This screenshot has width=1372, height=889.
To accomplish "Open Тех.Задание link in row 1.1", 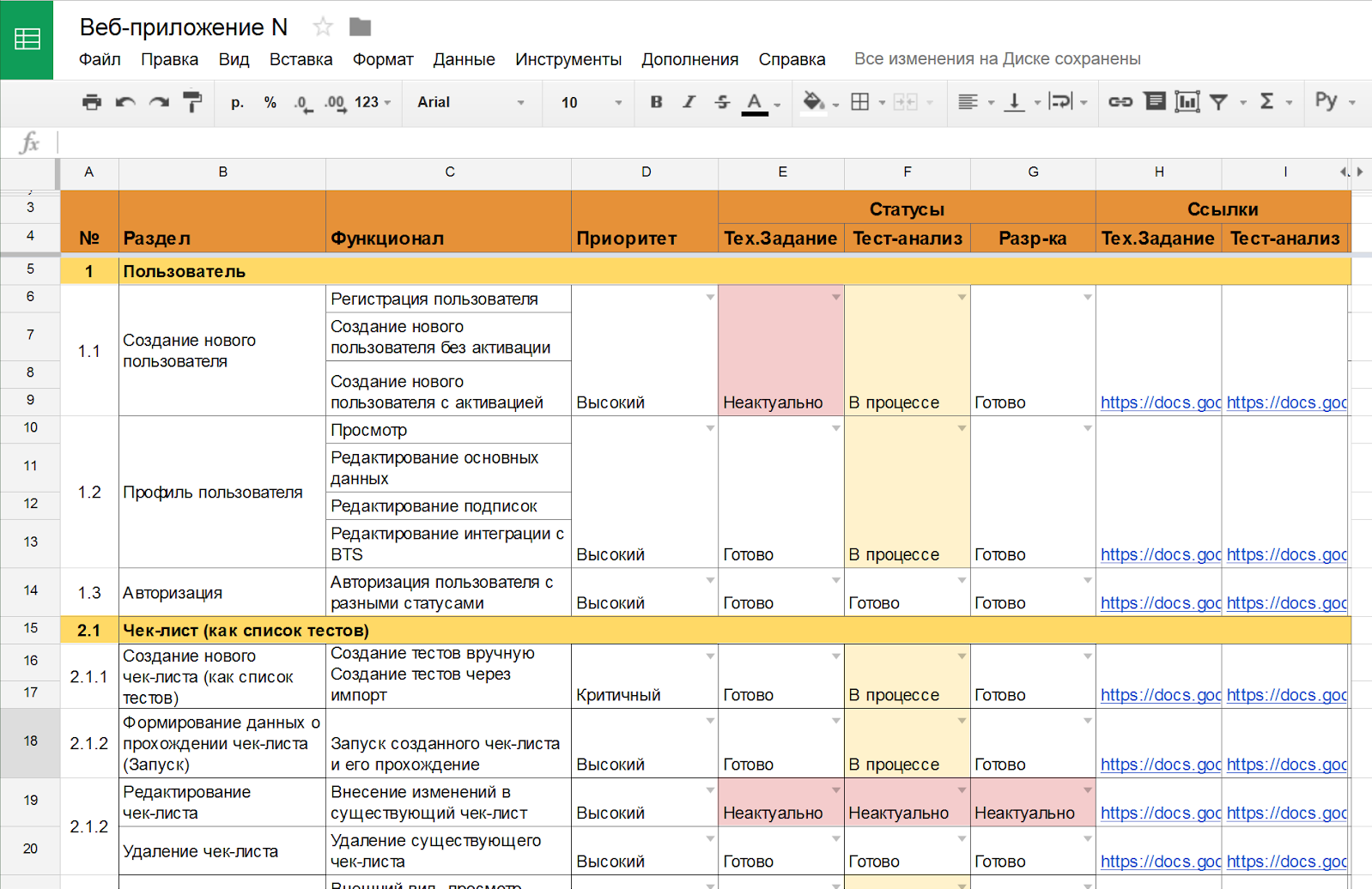I will click(x=1160, y=402).
